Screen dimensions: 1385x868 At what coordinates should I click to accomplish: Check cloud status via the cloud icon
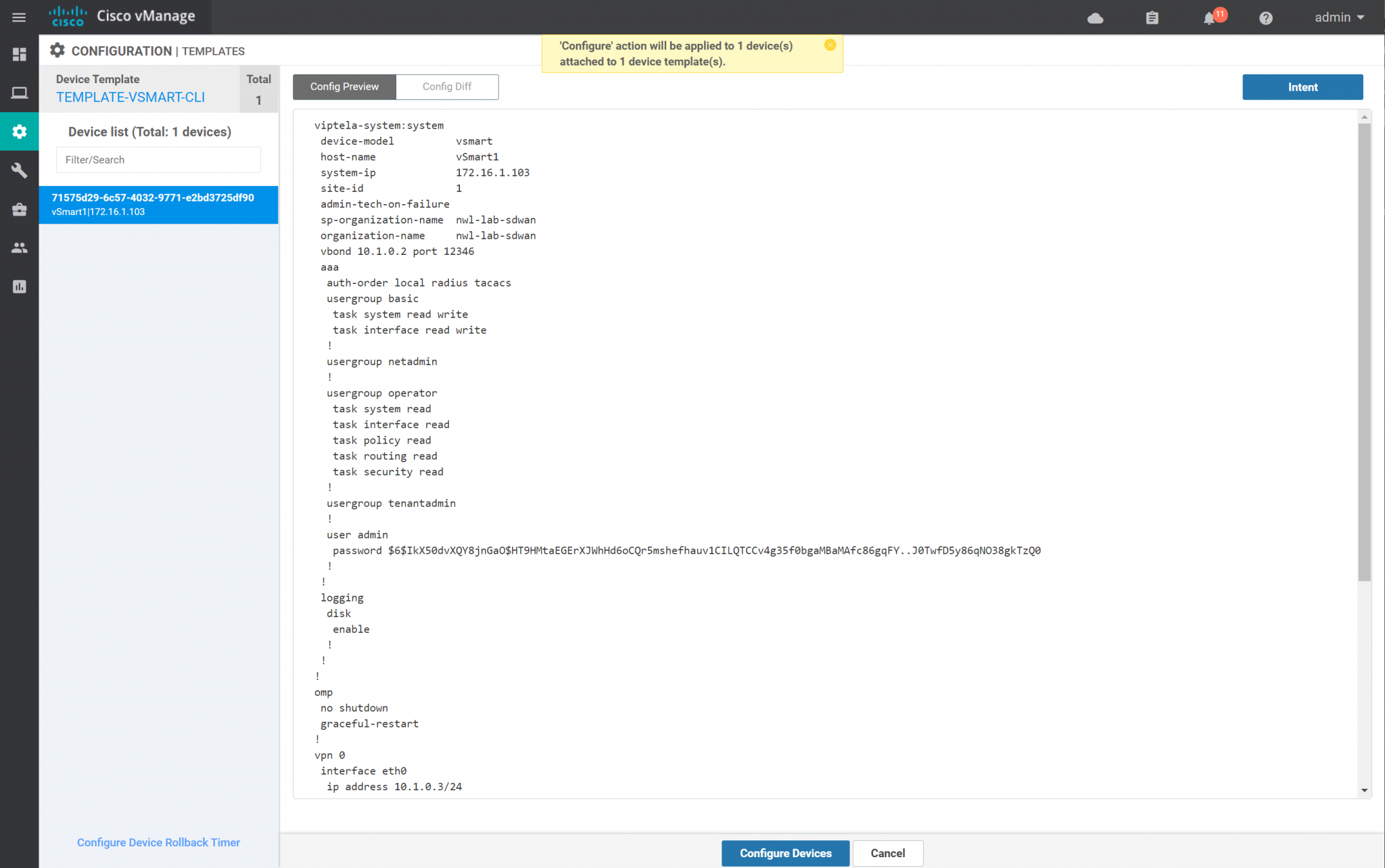tap(1096, 19)
